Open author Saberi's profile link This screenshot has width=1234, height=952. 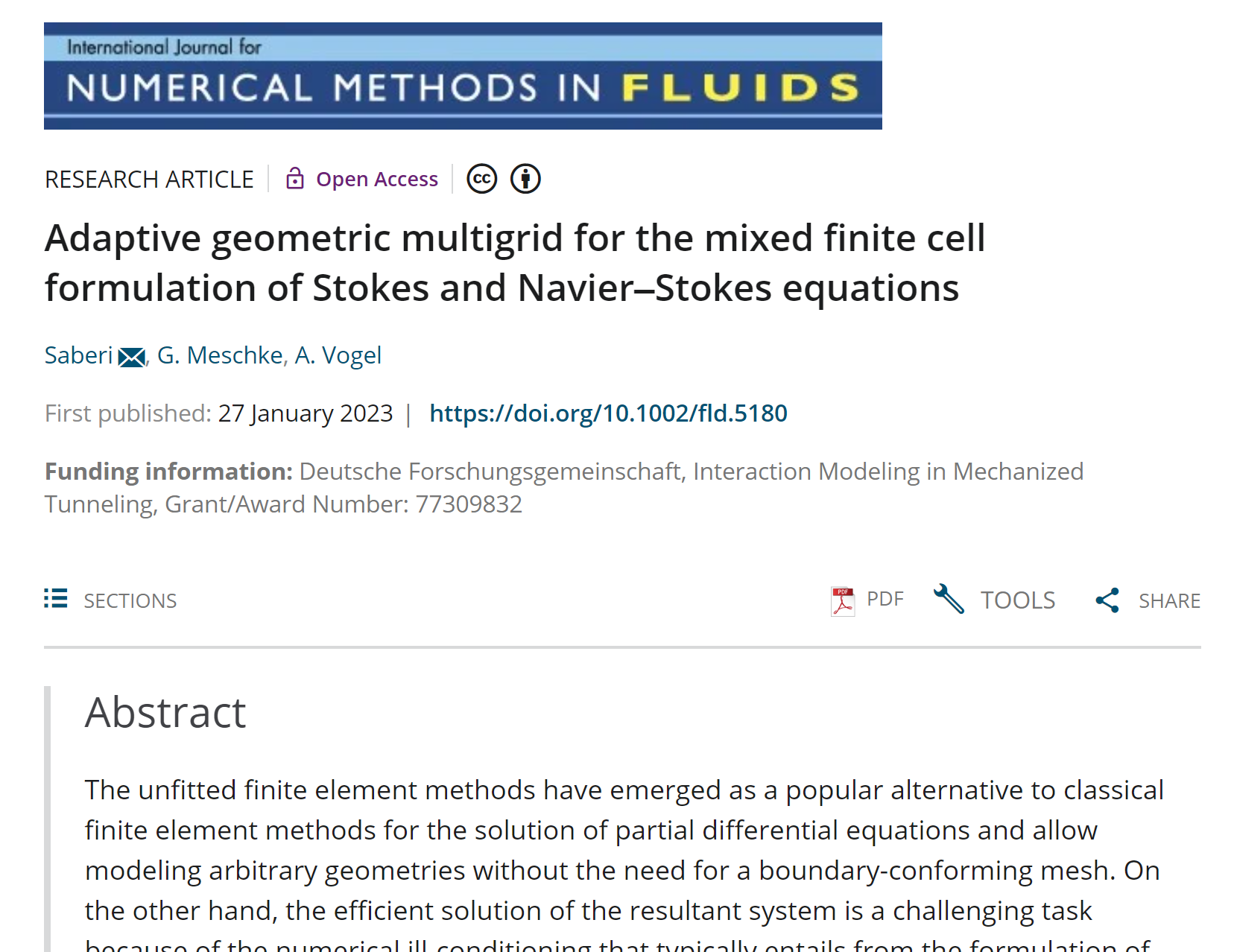78,355
